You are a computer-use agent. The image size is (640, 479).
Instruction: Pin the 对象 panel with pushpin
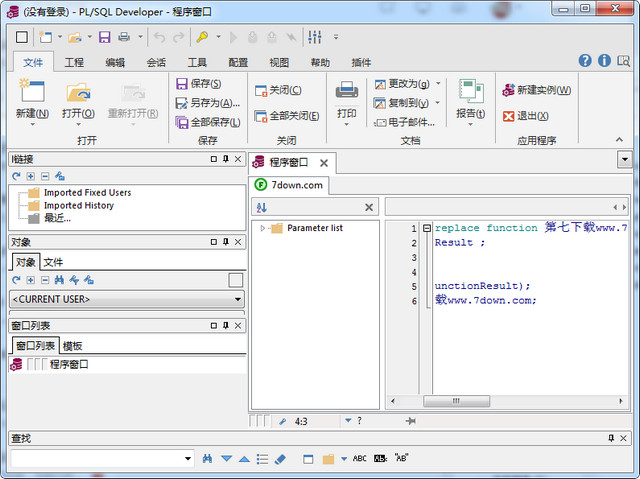pos(226,242)
